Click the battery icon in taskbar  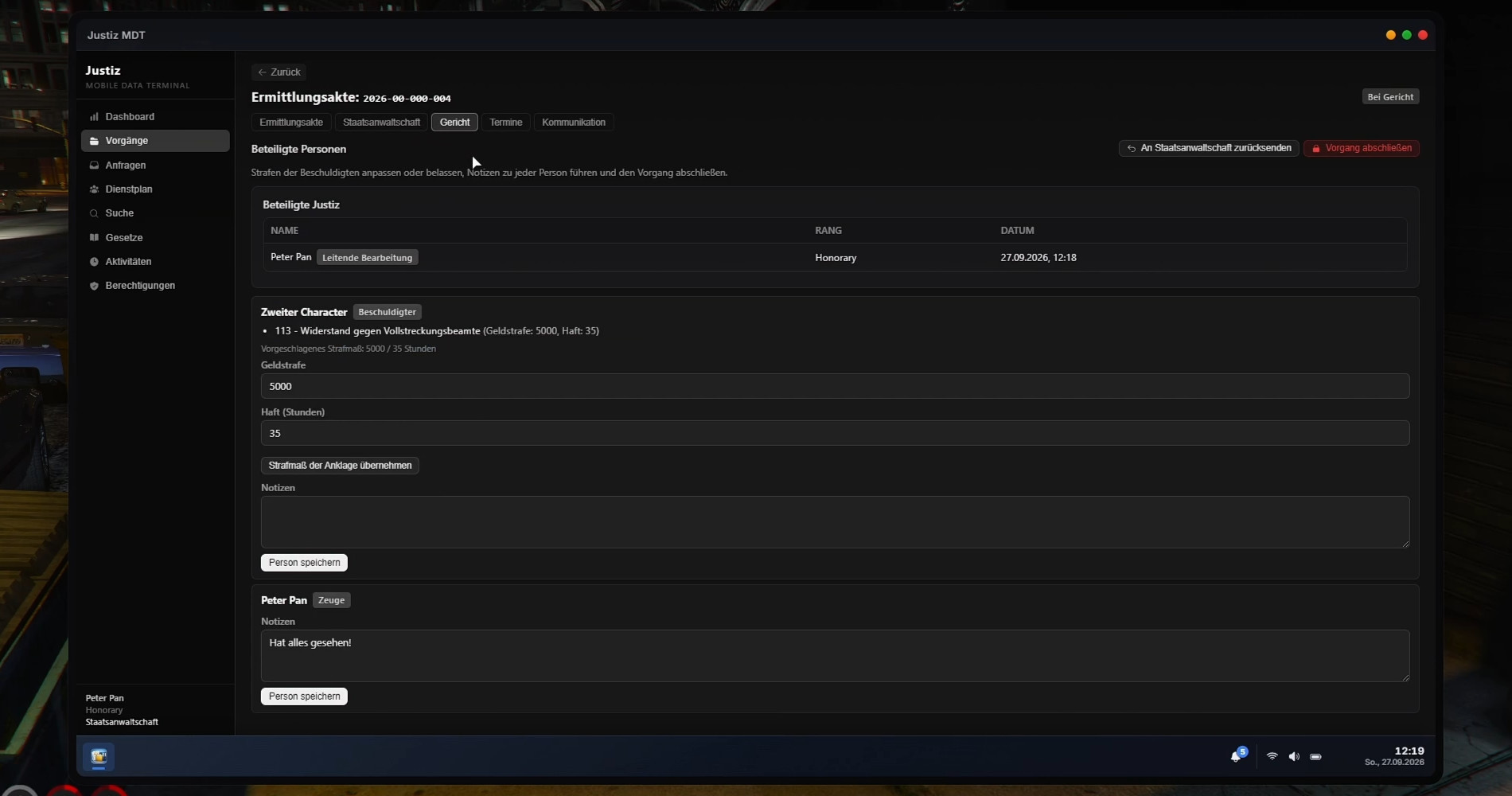pos(1315,756)
